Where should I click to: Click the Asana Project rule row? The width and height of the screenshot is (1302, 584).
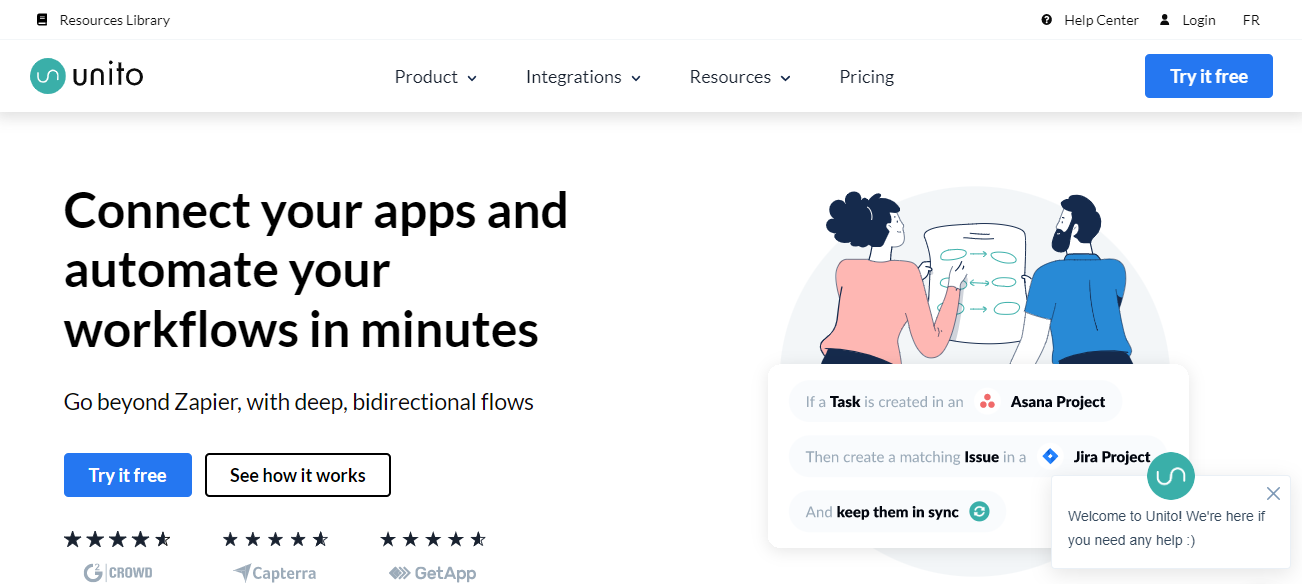pos(955,402)
